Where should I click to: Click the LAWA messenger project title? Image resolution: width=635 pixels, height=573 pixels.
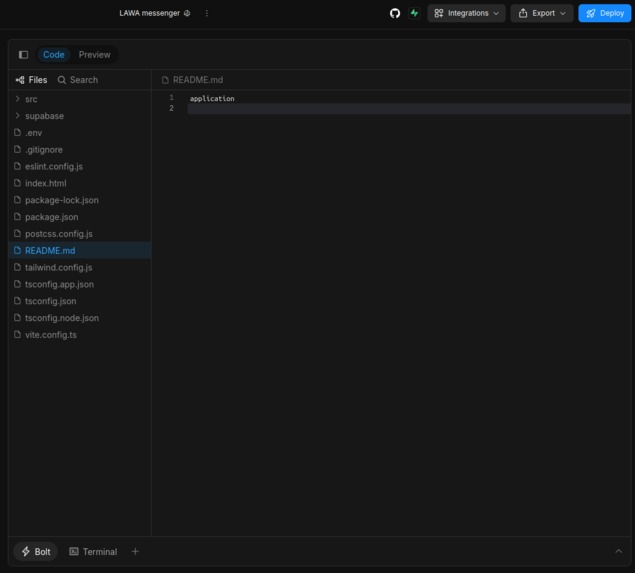[x=149, y=13]
